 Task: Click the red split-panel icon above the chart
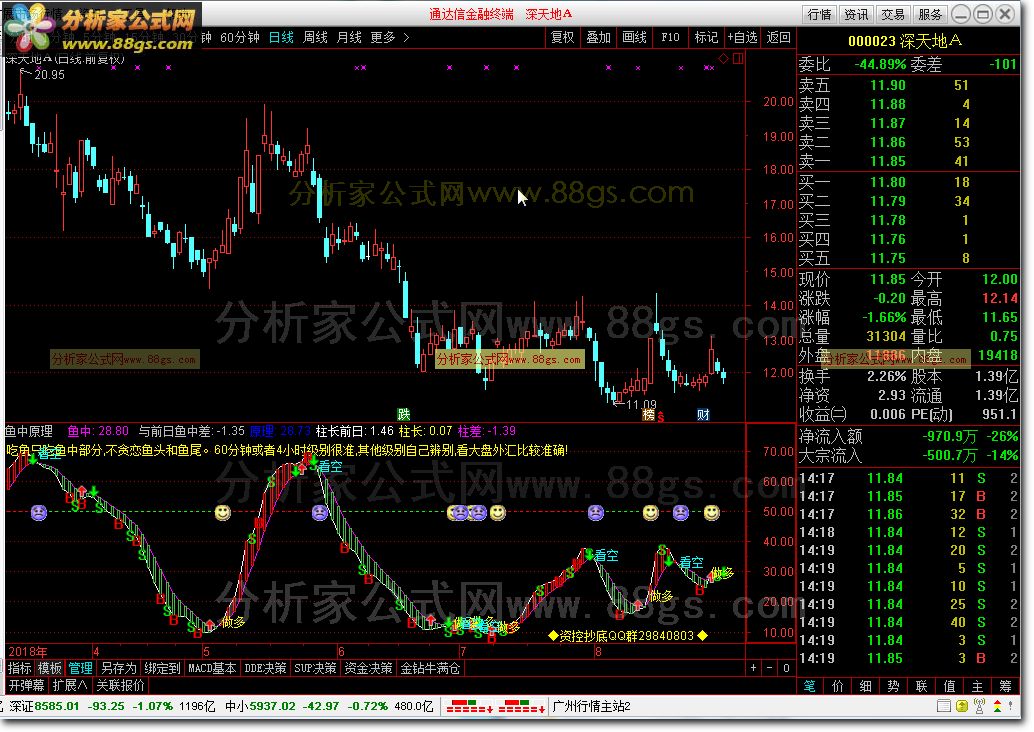pyautogui.click(x=738, y=59)
